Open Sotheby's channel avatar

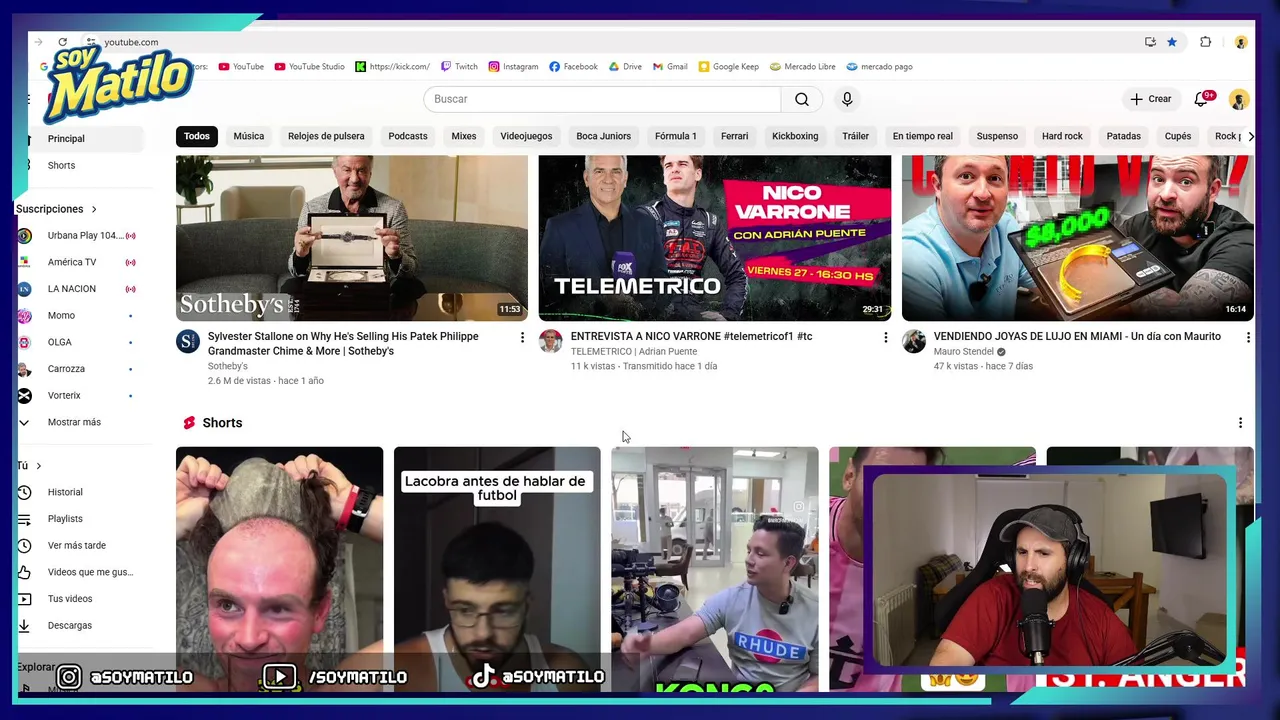(188, 342)
